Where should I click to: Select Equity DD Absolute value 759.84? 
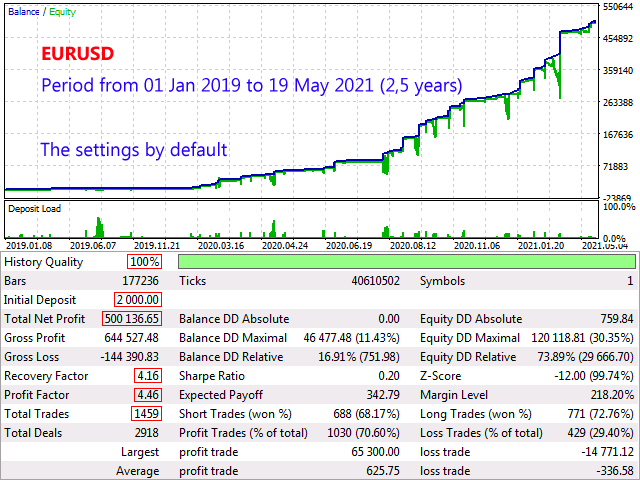(x=617, y=319)
